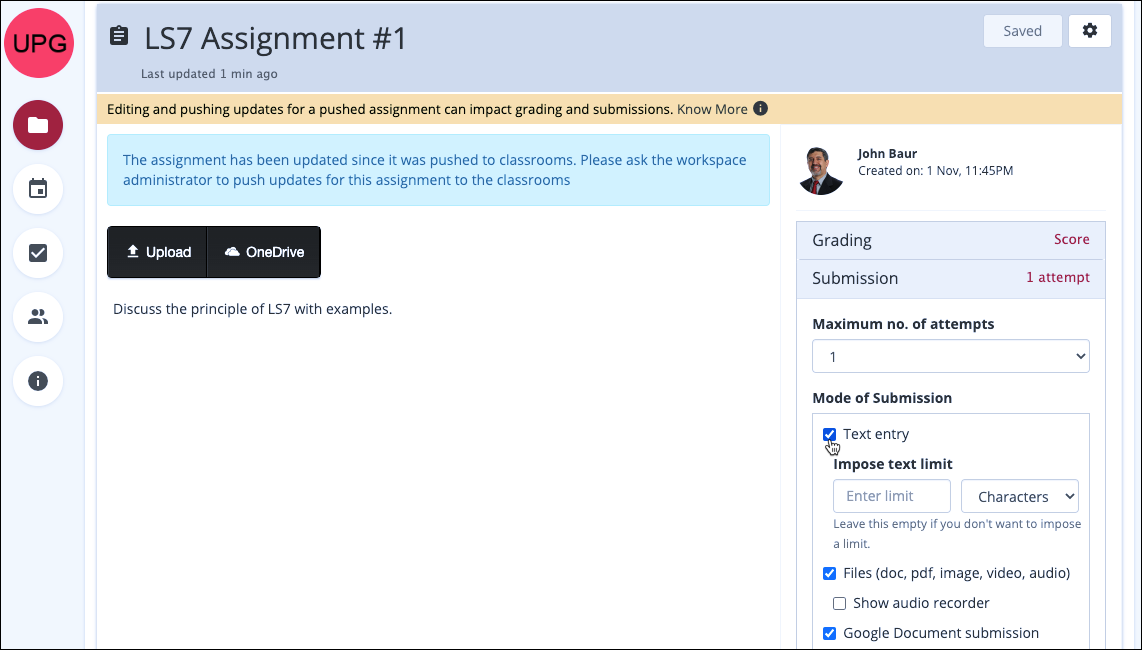Open the info icon in the sidebar
The height and width of the screenshot is (650, 1142).
pyautogui.click(x=38, y=381)
